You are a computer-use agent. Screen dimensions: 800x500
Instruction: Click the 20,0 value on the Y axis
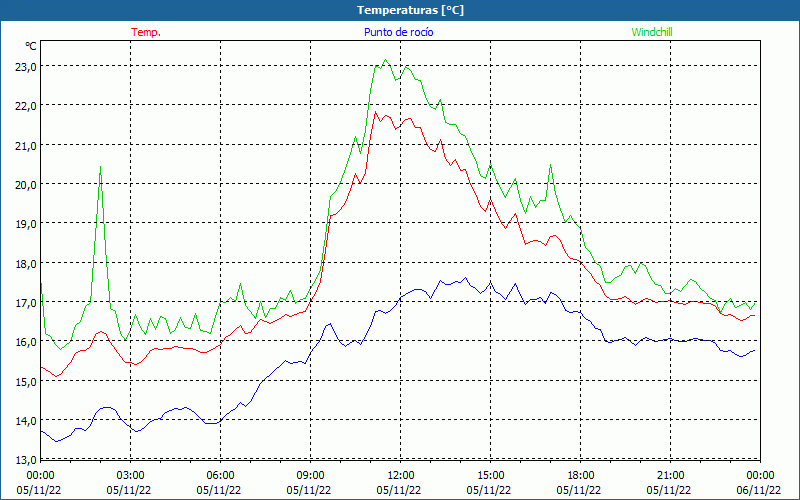tap(26, 184)
